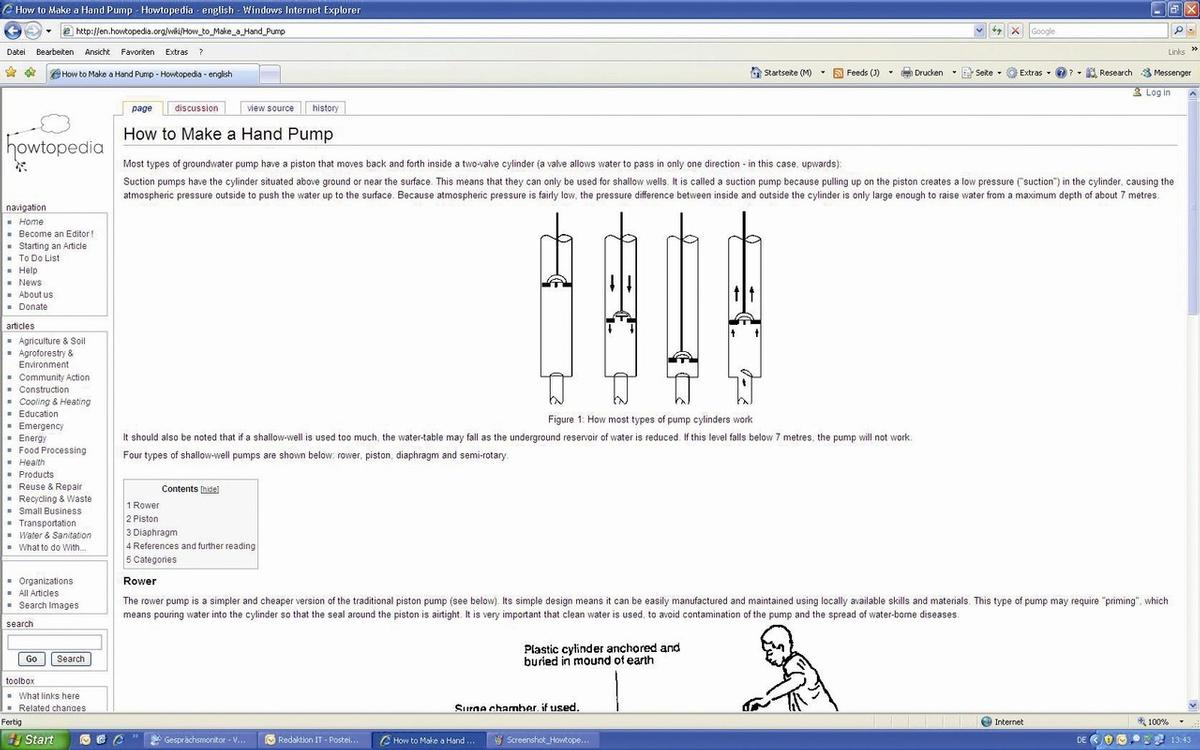The height and width of the screenshot is (750, 1200).
Task: Go back with the browser Back arrow
Action: (13, 31)
